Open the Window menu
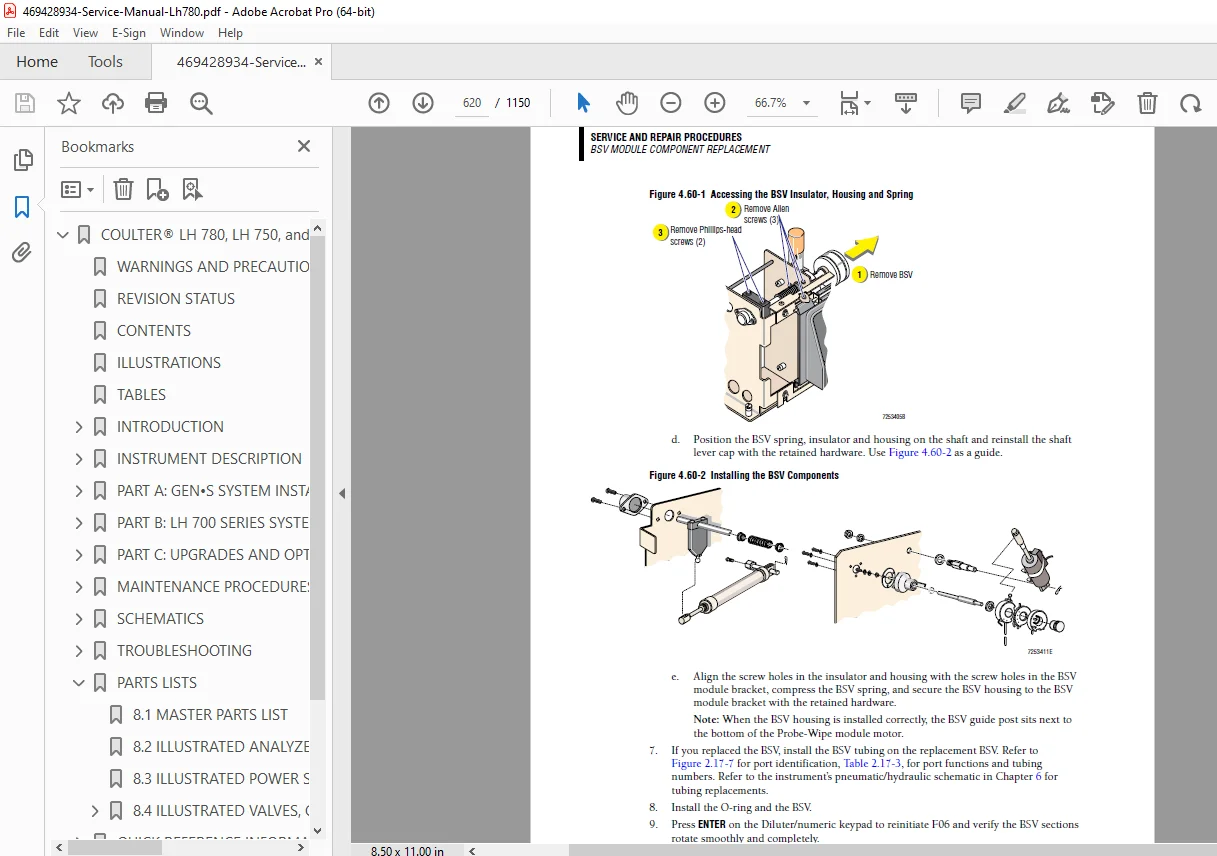Image resolution: width=1217 pixels, height=856 pixels. click(182, 33)
